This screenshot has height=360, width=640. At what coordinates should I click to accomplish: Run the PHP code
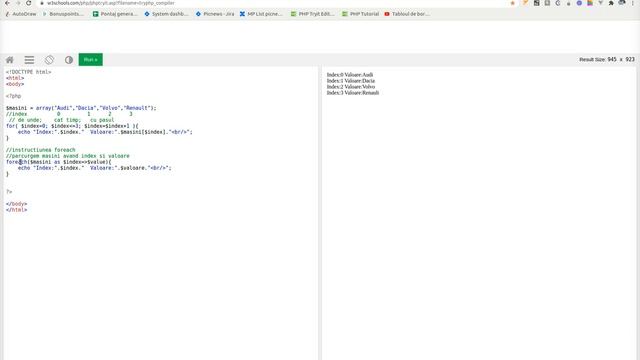coord(91,60)
